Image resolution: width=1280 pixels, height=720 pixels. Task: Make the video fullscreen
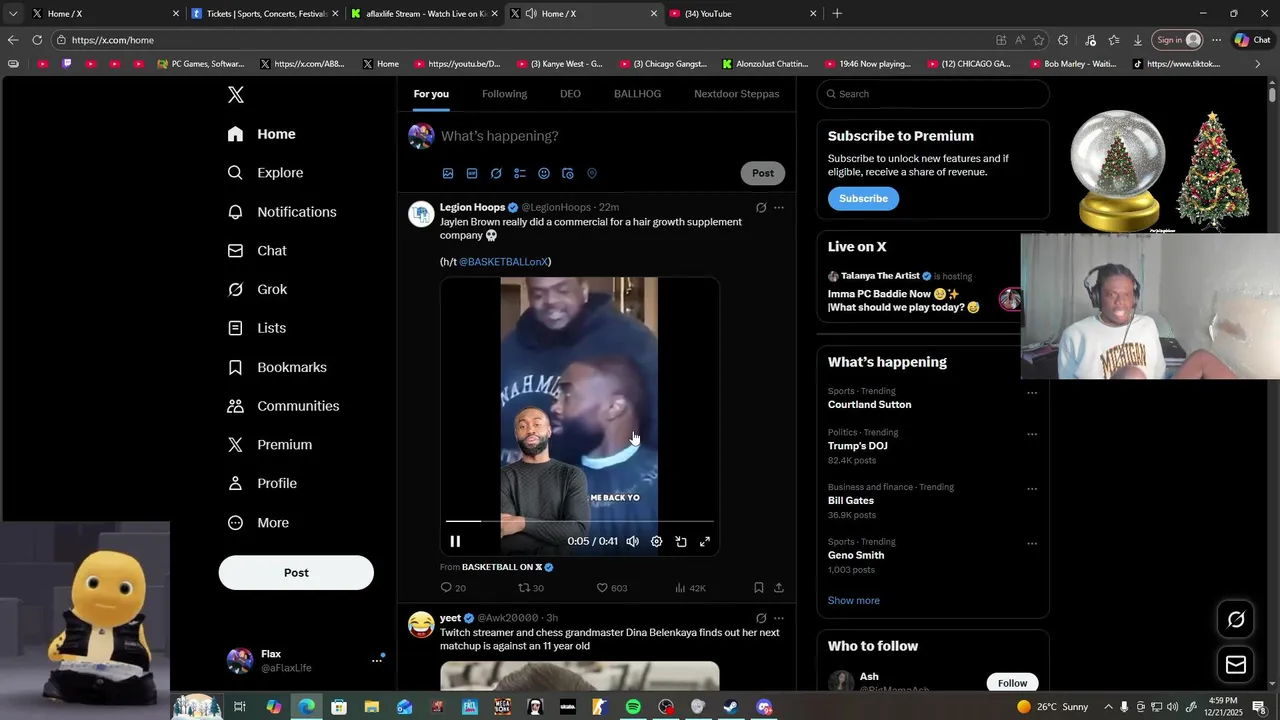click(705, 541)
